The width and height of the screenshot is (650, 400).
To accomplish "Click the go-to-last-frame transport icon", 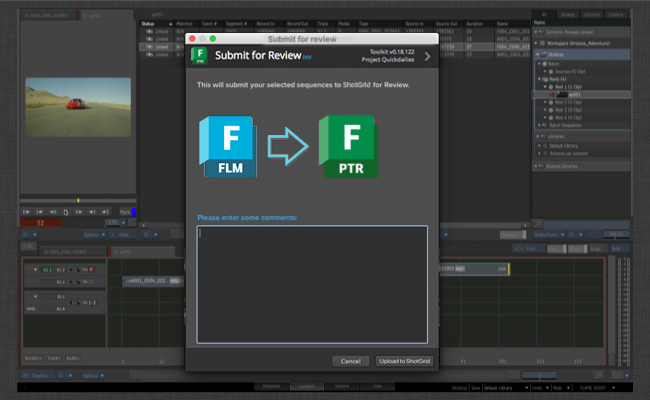I will [105, 212].
